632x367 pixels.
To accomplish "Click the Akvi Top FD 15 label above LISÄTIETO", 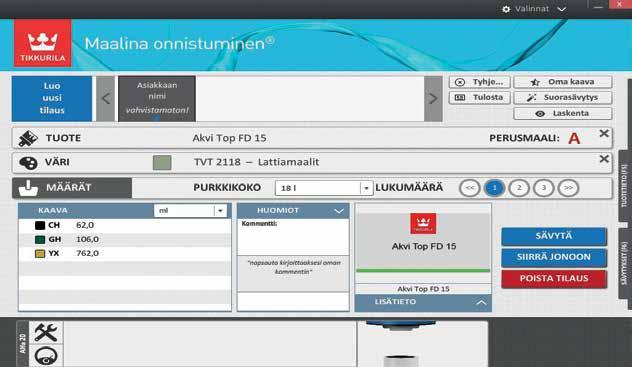I will pos(423,289).
